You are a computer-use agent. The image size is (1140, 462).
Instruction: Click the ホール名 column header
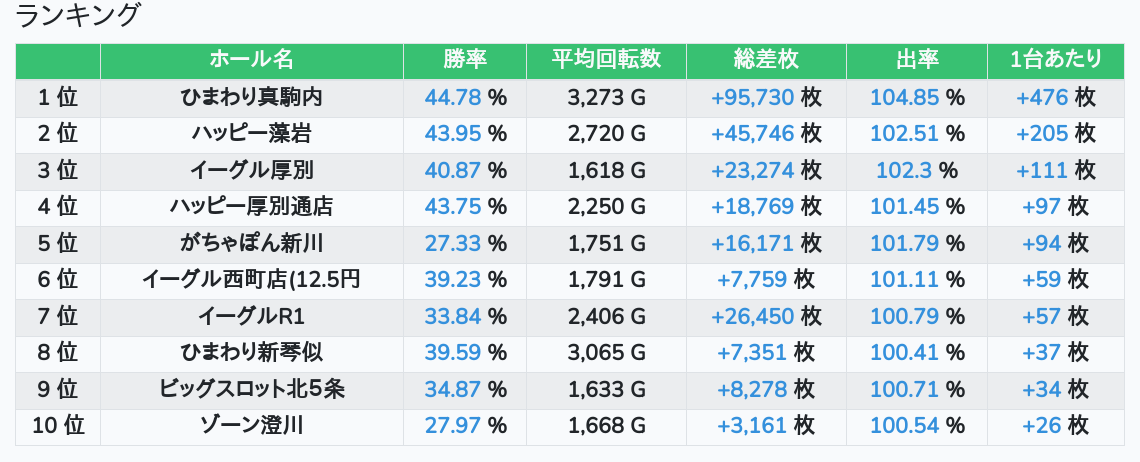[x=251, y=60]
